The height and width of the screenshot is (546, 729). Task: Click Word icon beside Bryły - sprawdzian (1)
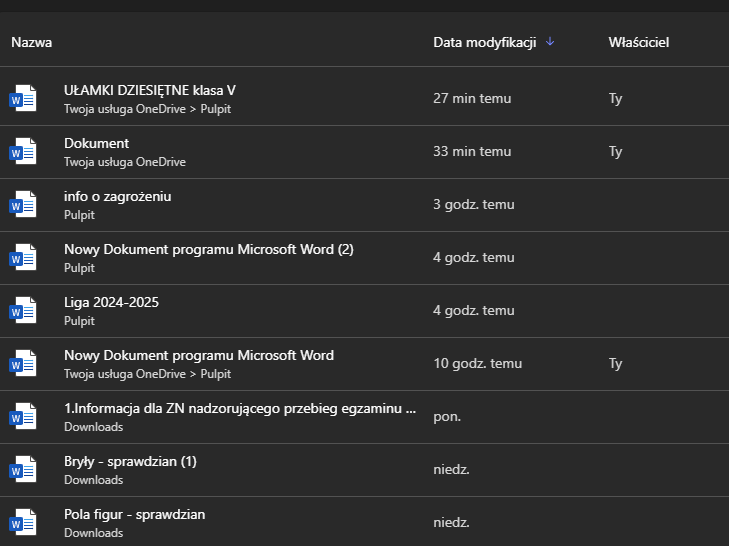tap(23, 470)
